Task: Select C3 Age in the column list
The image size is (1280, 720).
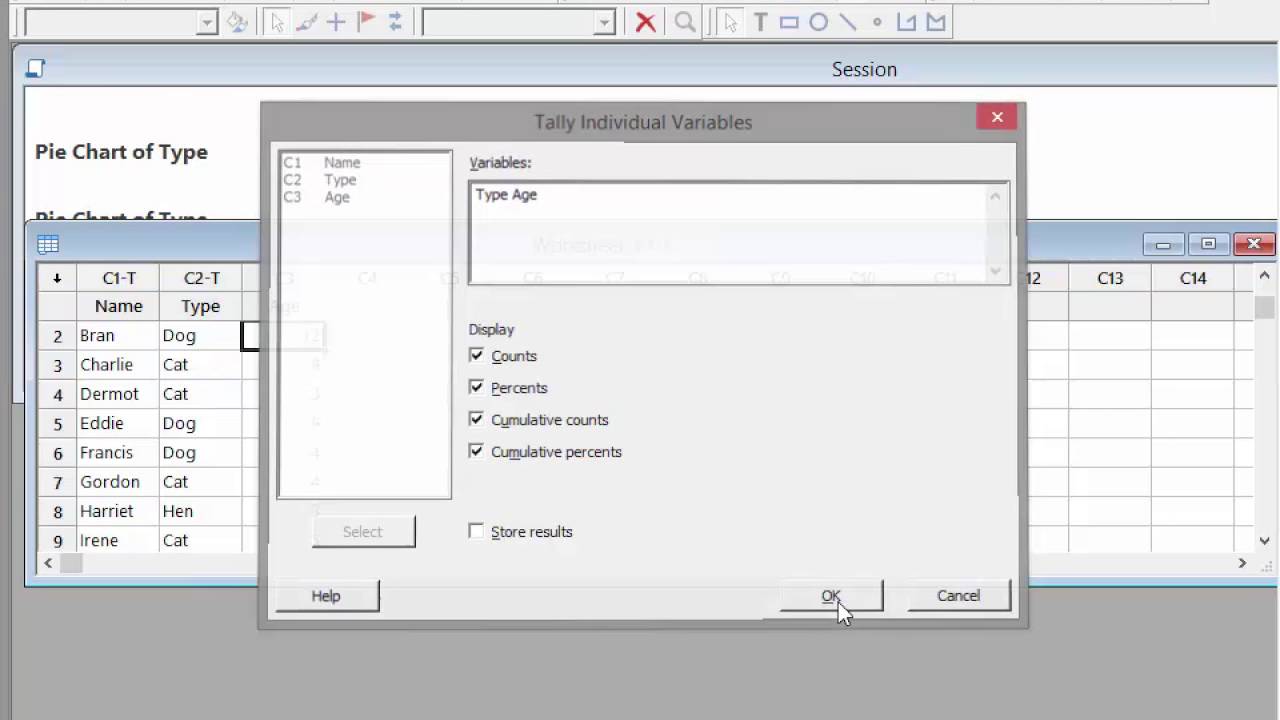Action: (317, 197)
